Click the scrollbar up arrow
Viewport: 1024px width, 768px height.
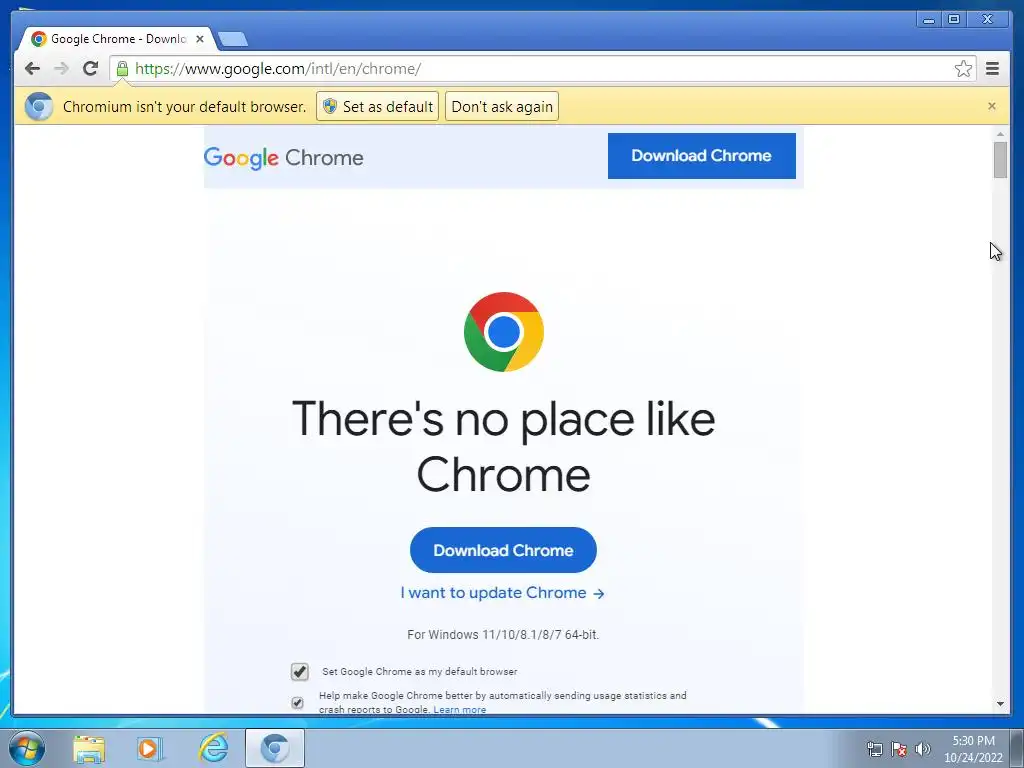click(x=1000, y=134)
